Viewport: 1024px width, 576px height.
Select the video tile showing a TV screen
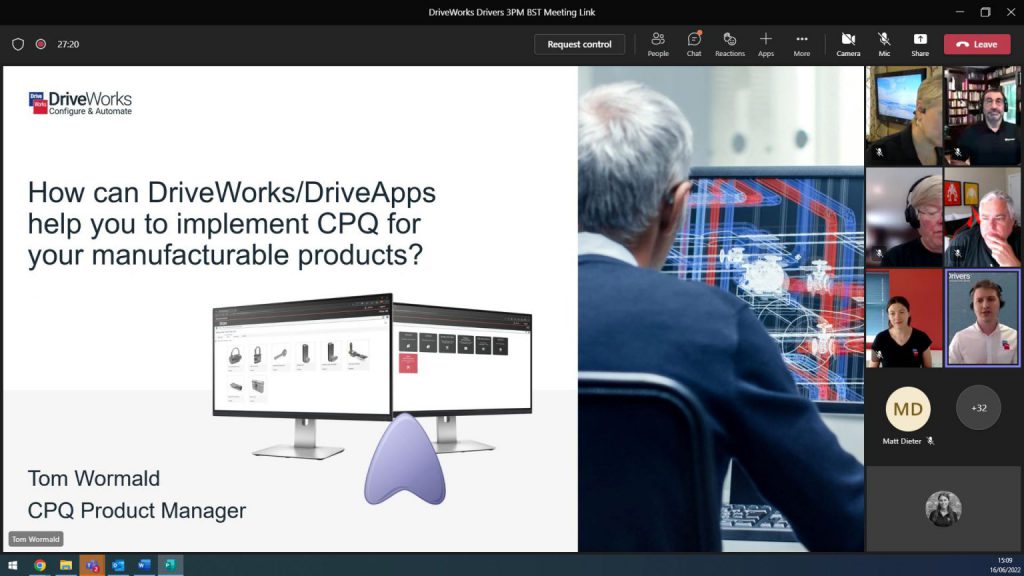point(904,116)
